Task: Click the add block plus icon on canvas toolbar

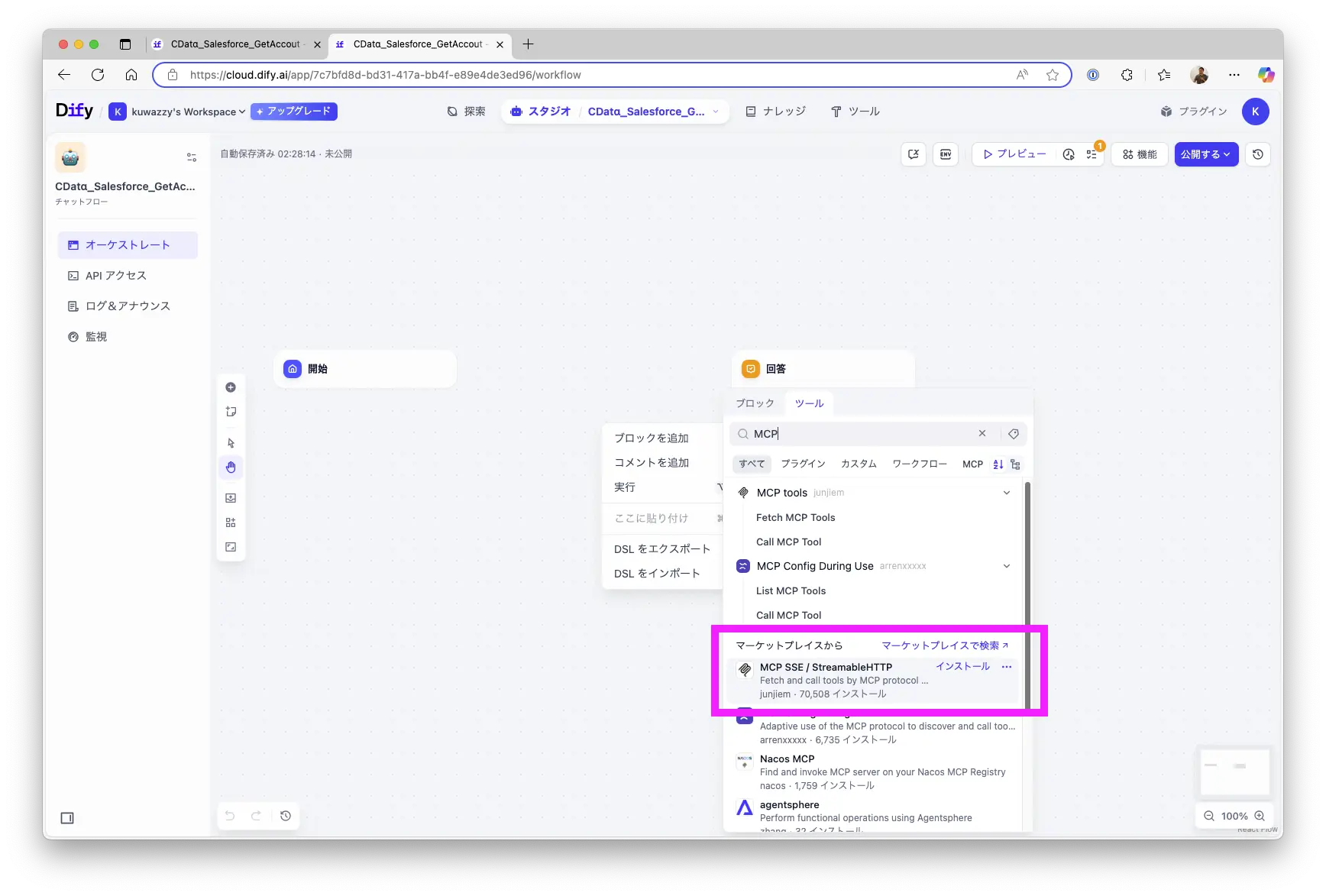Action: click(x=231, y=387)
